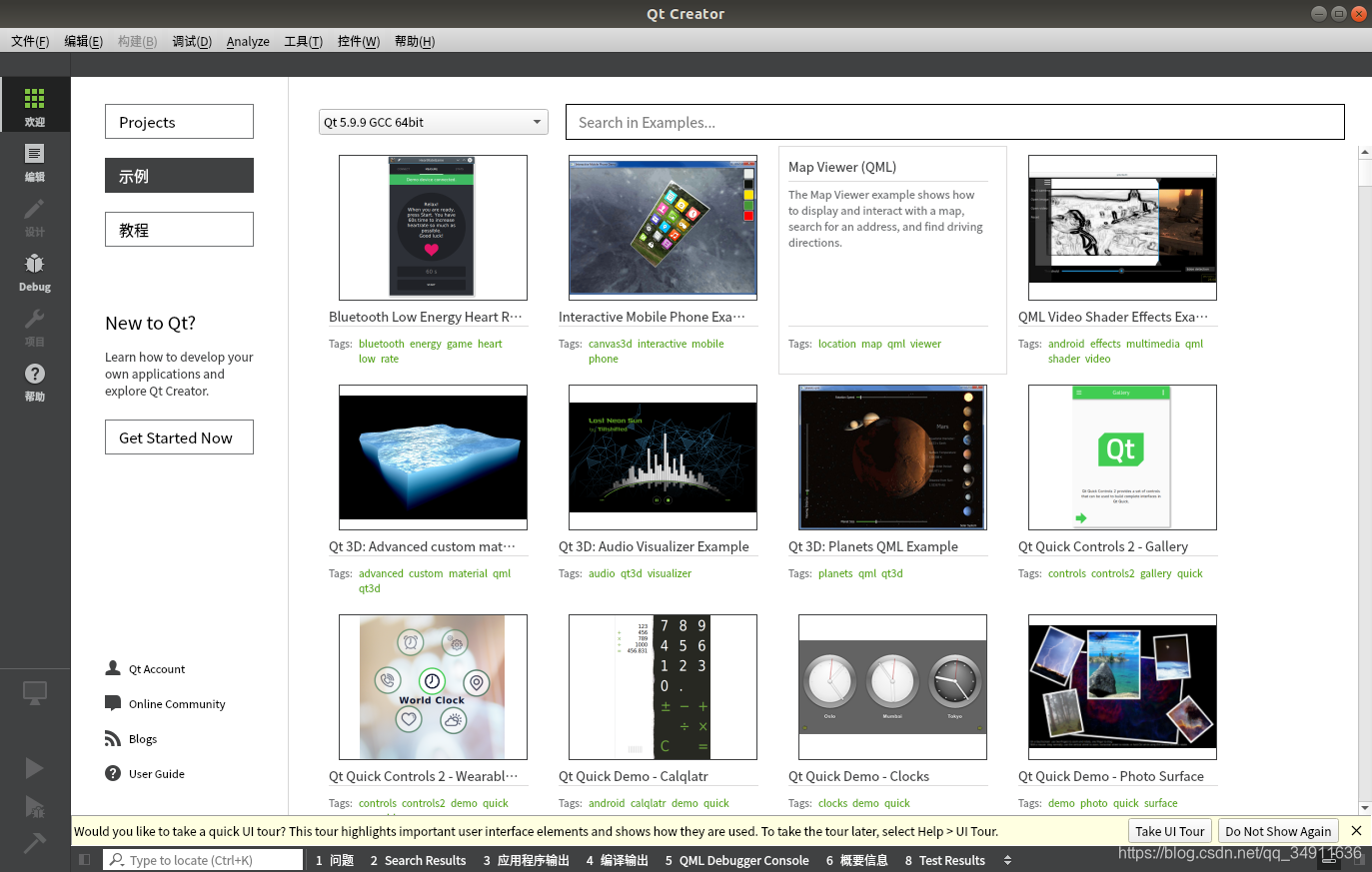Open the Map Viewer (QML) example card
This screenshot has width=1372, height=872.
pyautogui.click(x=892, y=260)
